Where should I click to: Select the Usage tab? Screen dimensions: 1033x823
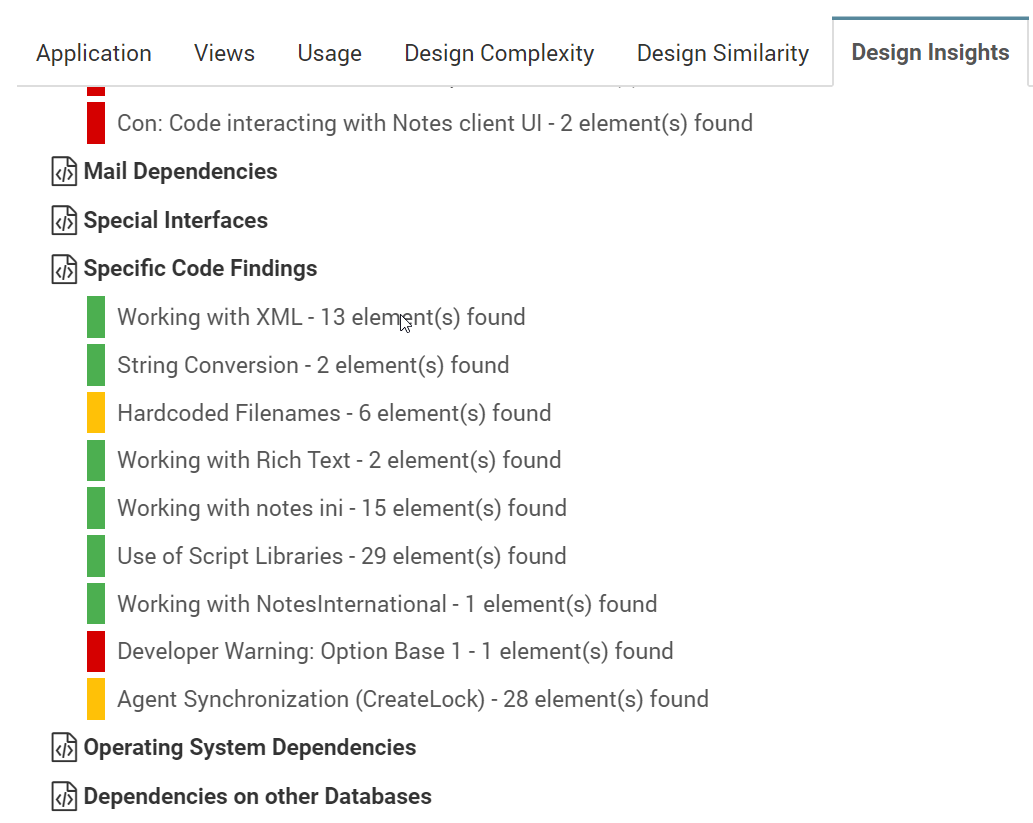click(x=329, y=53)
